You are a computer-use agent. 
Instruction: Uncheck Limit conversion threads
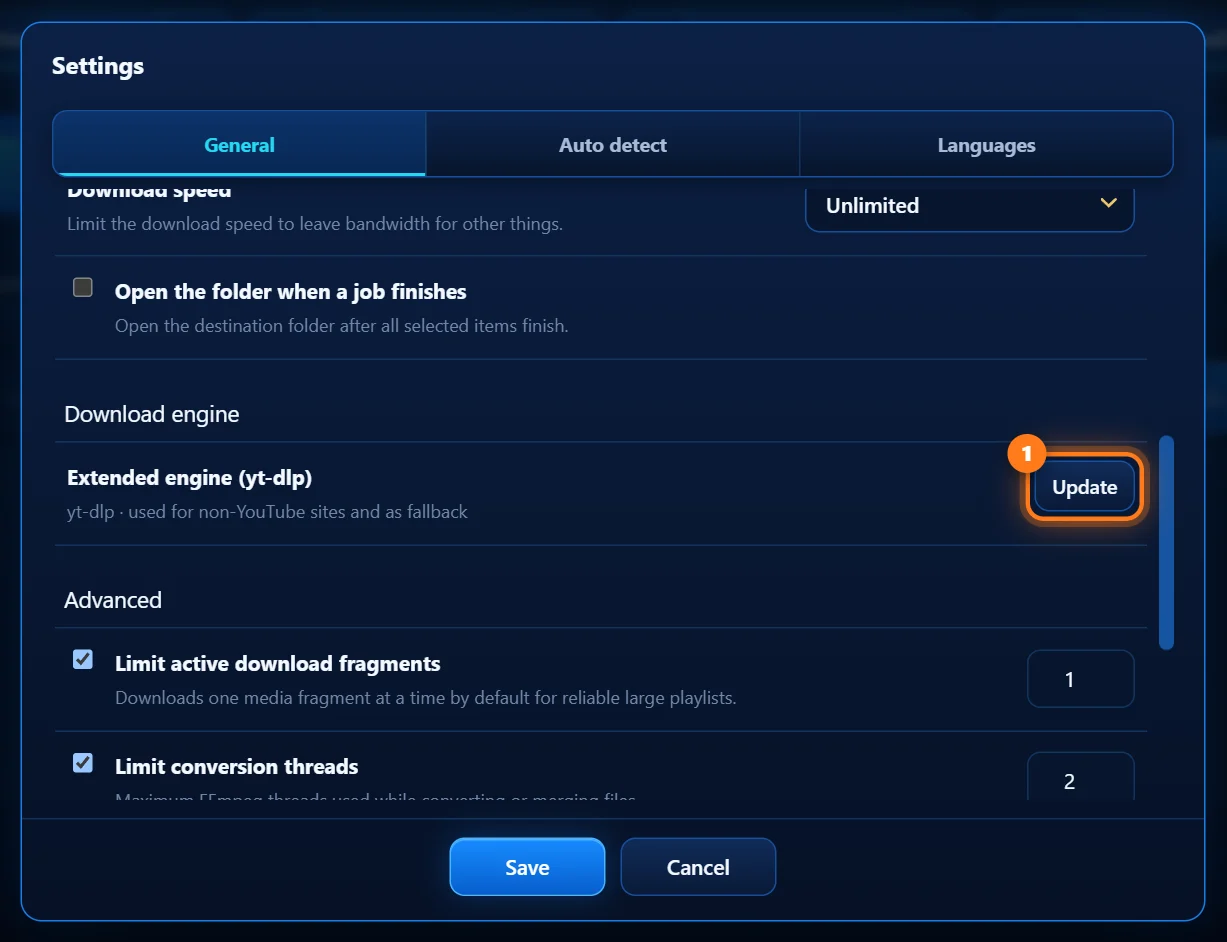click(83, 763)
